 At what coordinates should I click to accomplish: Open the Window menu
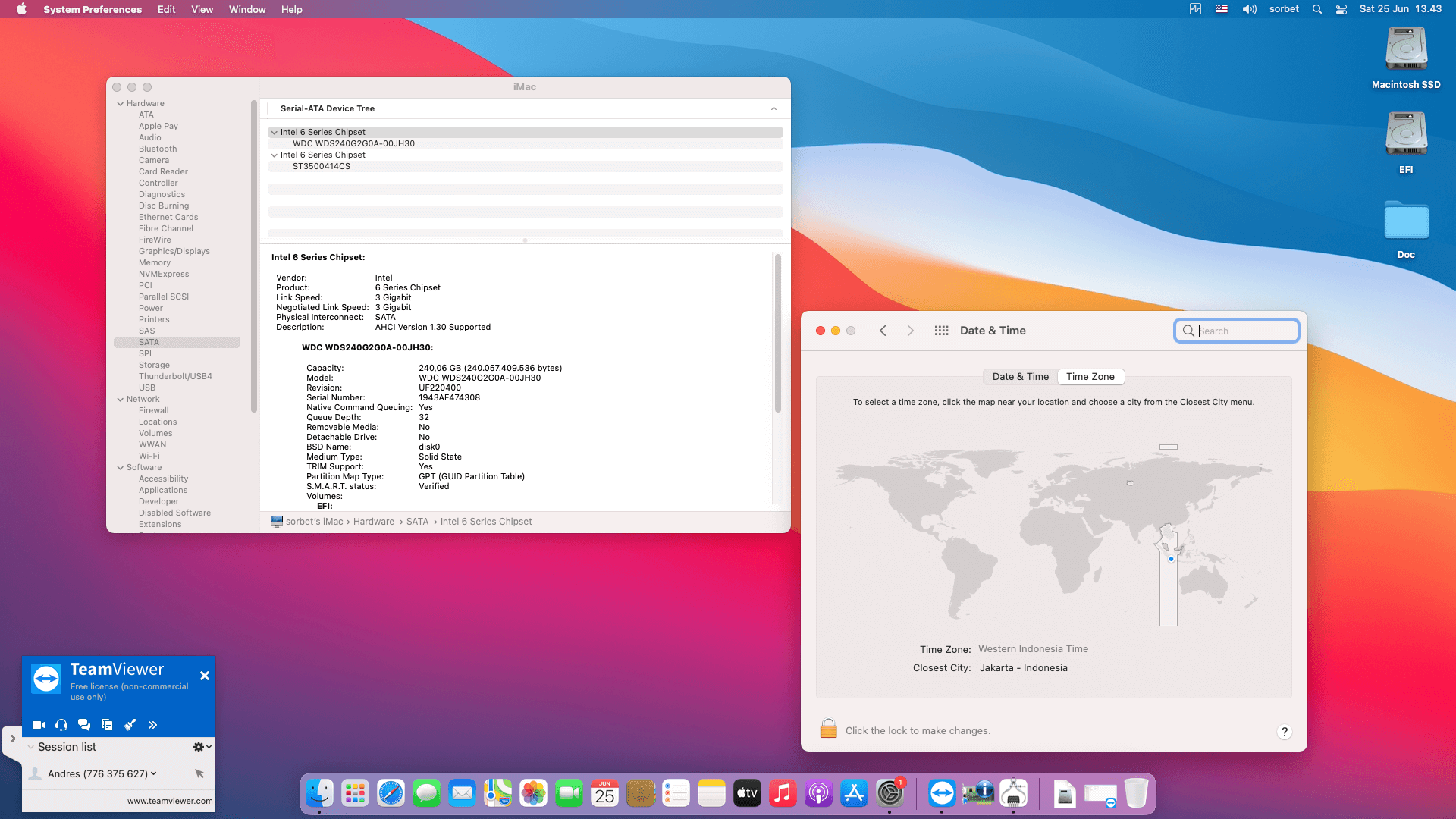tap(247, 9)
